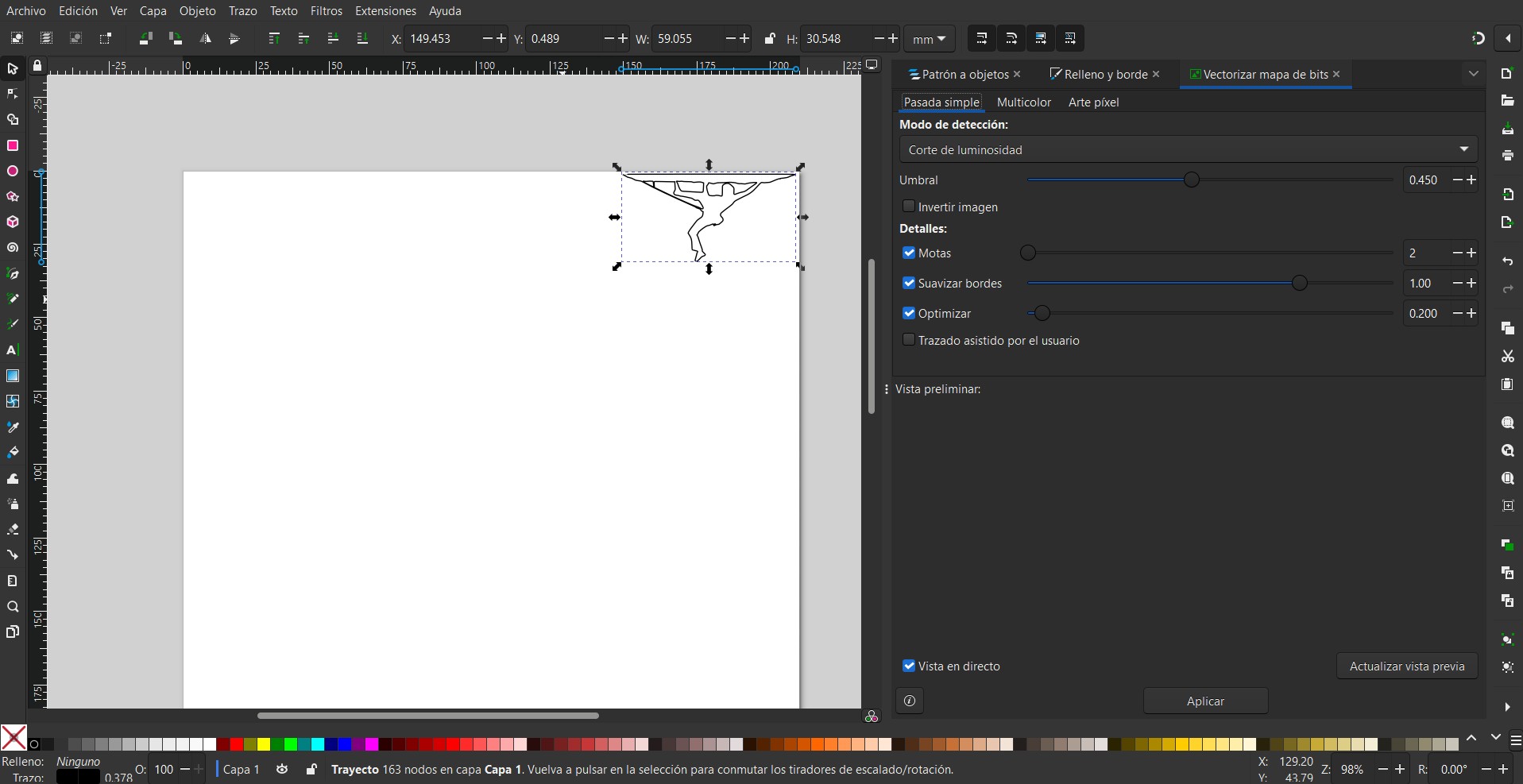Select the Rectangle tool
1523x784 pixels.
(13, 145)
